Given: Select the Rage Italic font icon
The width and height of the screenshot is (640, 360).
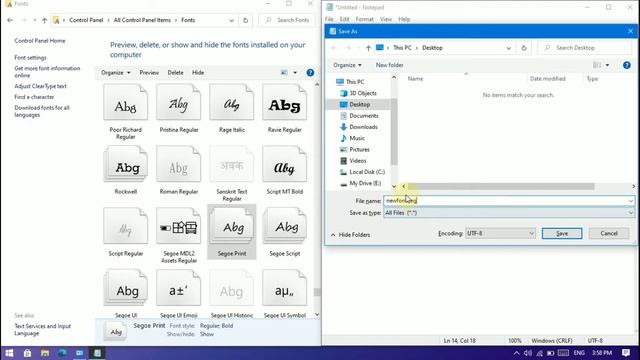Looking at the screenshot, I should click(x=231, y=102).
